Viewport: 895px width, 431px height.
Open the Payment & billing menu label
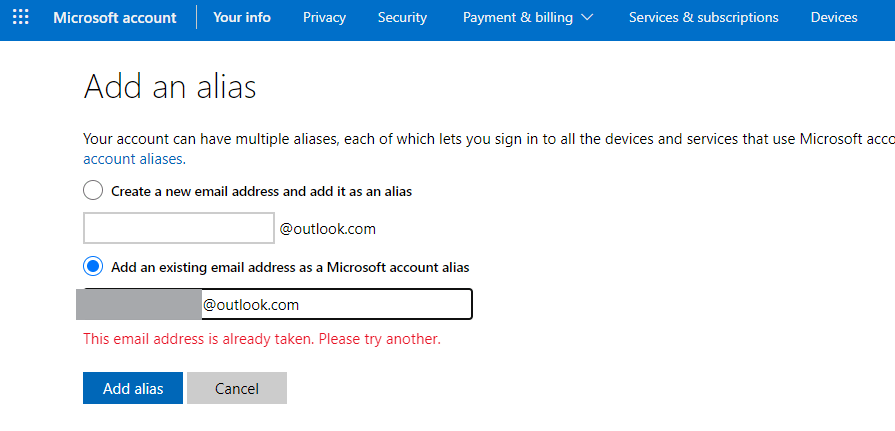tap(517, 18)
